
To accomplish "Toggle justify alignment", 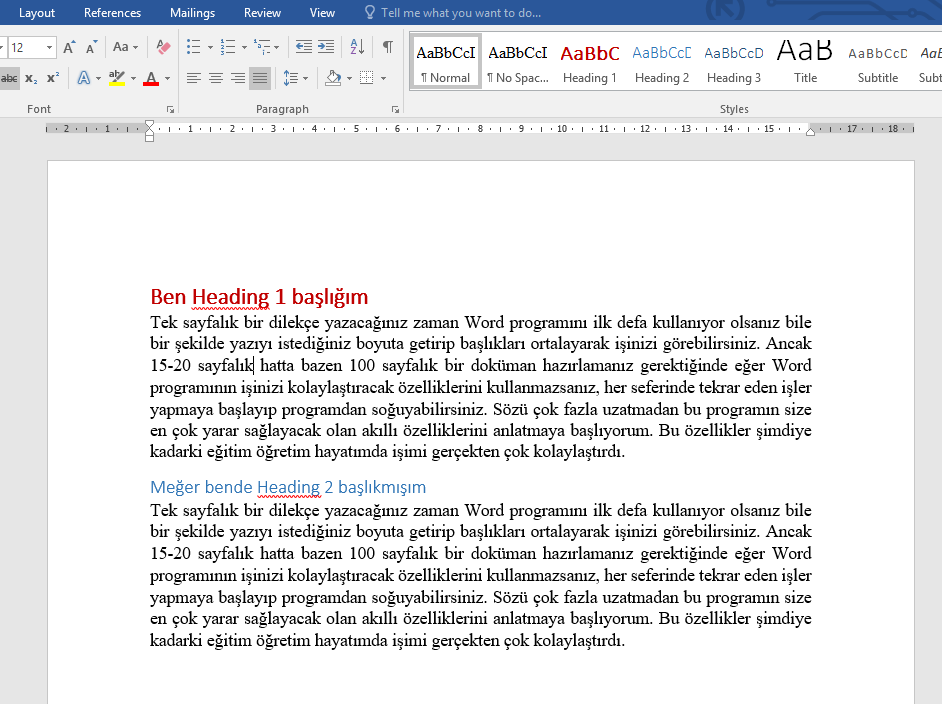I will [260, 78].
